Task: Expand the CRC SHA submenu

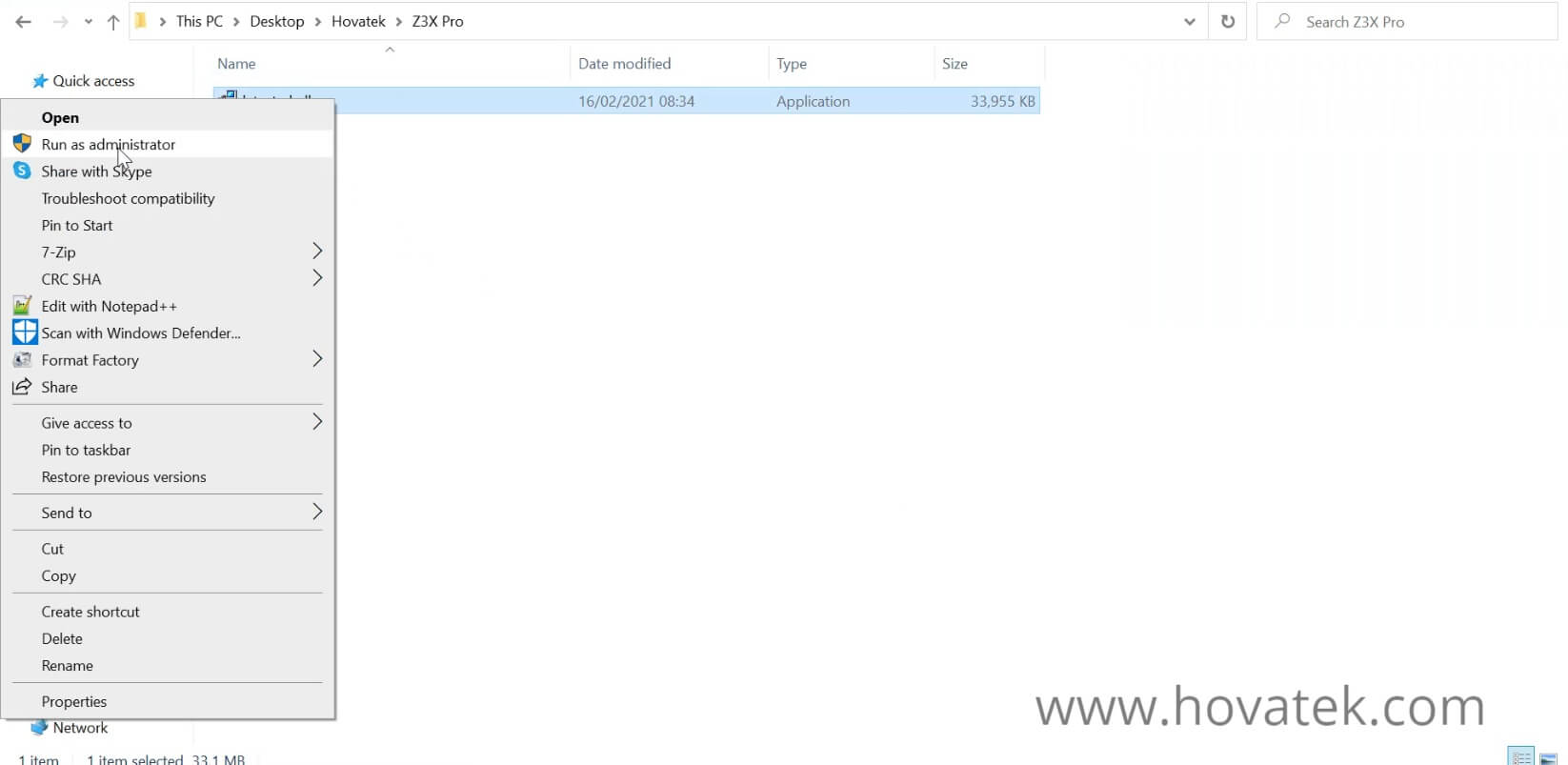Action: point(317,278)
